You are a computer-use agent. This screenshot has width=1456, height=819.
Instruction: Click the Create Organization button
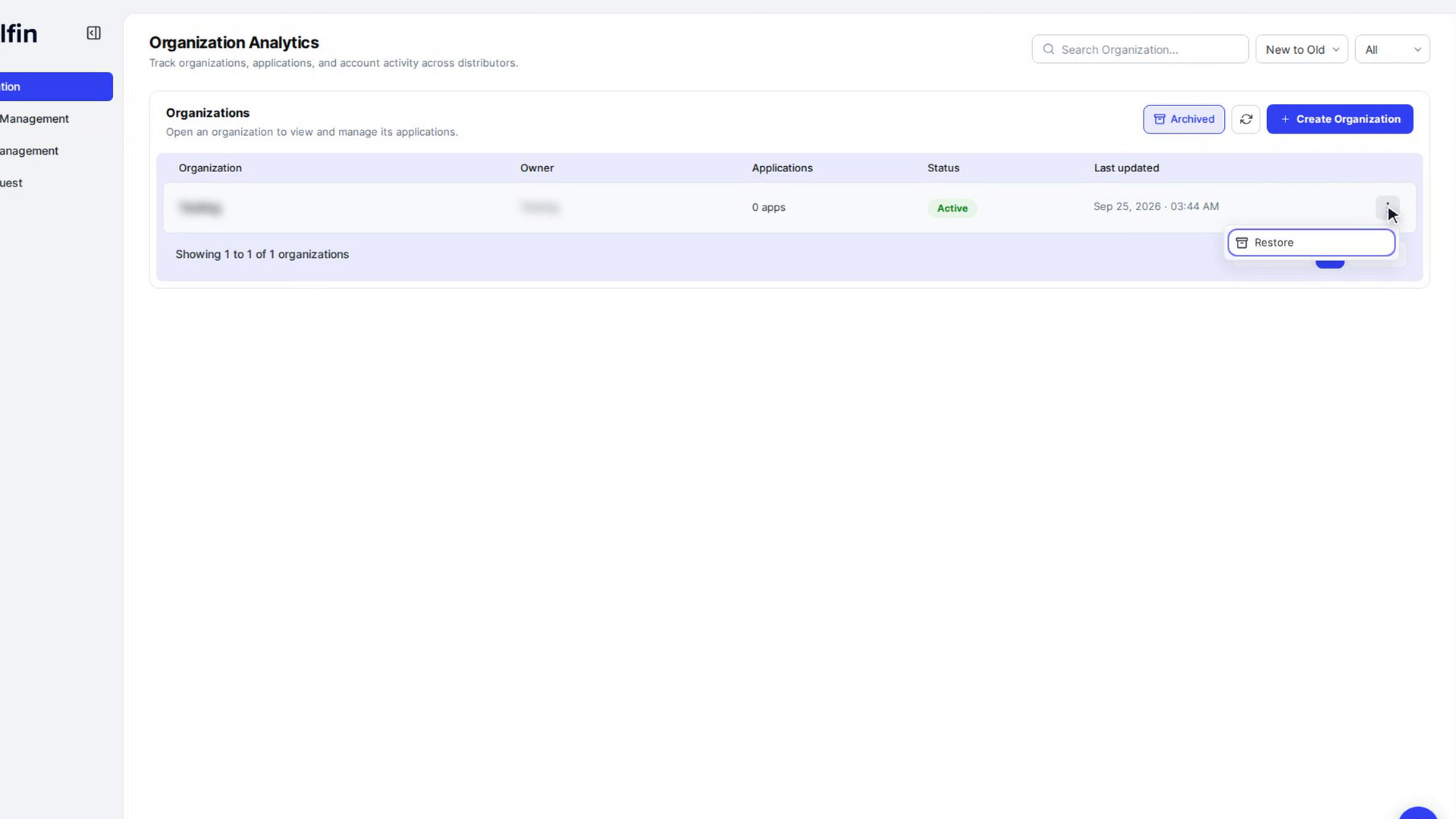tap(1339, 119)
